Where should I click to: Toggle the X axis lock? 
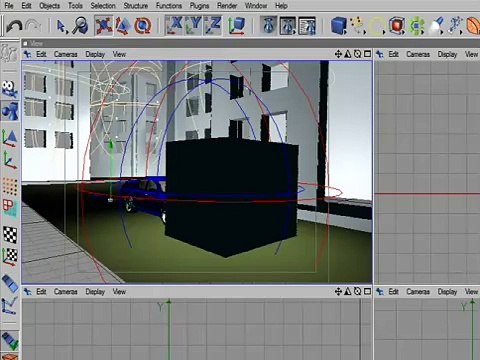pos(174,25)
